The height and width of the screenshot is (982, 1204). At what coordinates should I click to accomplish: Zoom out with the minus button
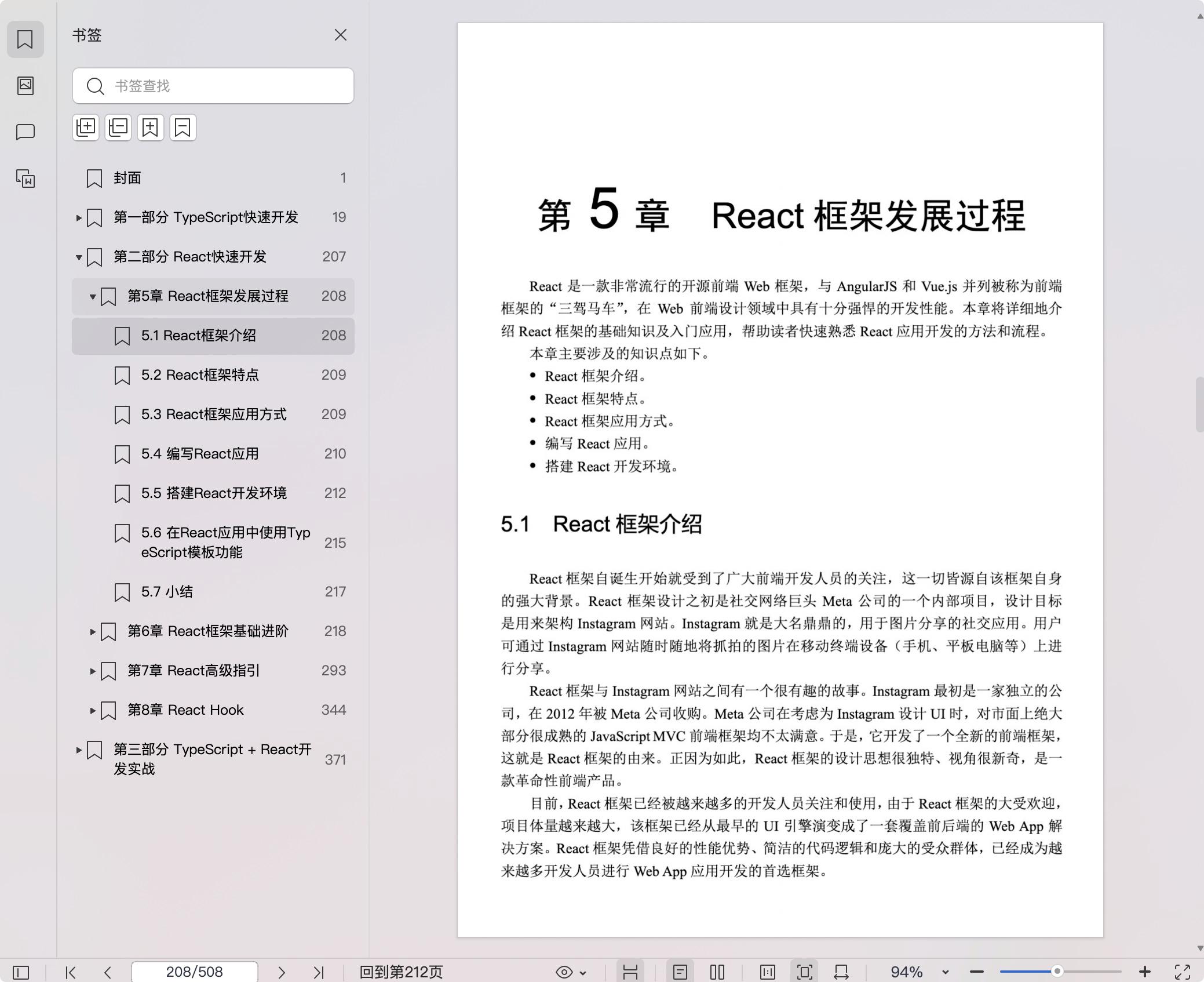click(977, 972)
